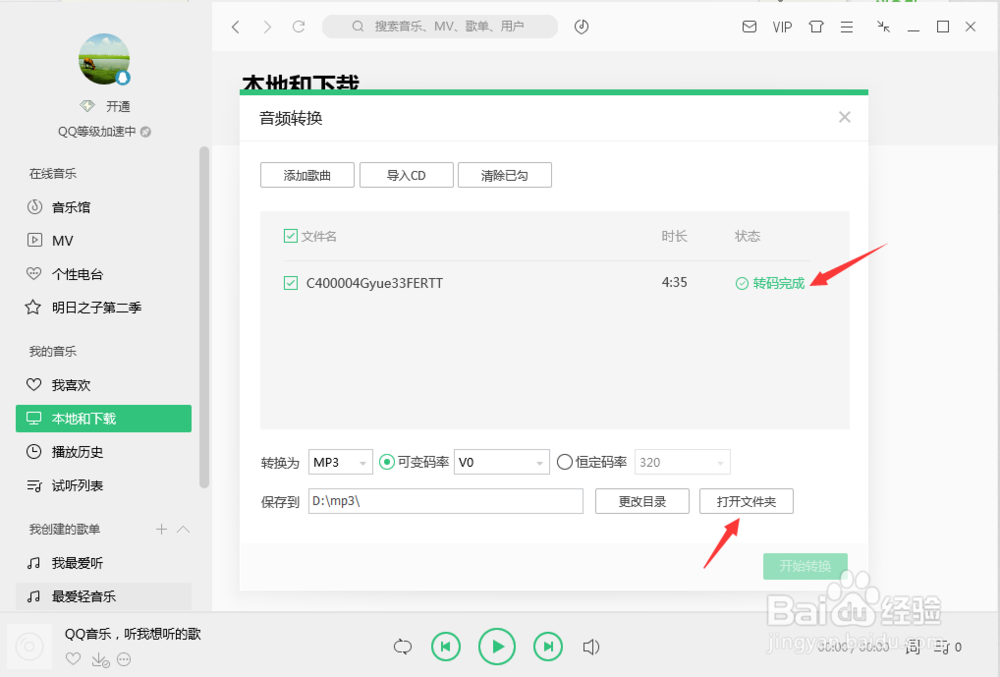Click the 导入CD button
This screenshot has height=677, width=1000.
pyautogui.click(x=406, y=175)
